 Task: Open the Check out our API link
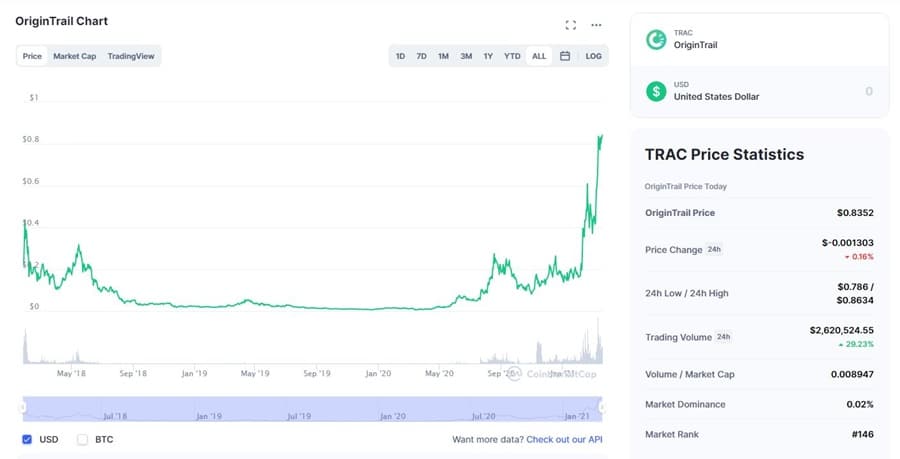[x=566, y=439]
